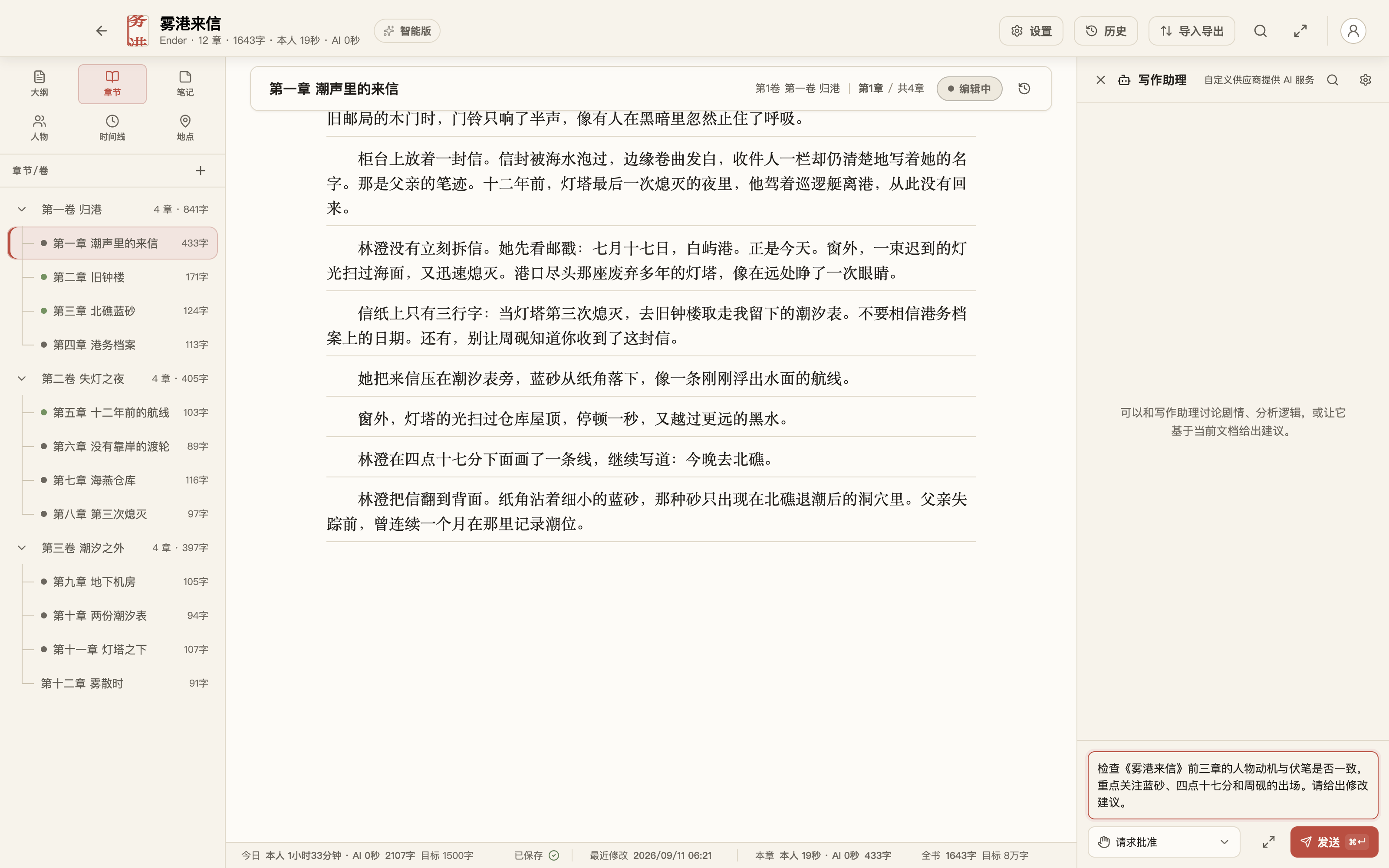Screen dimensions: 1389x868
Task: Switch to the 时间线 timeline tab
Action: coord(112,128)
